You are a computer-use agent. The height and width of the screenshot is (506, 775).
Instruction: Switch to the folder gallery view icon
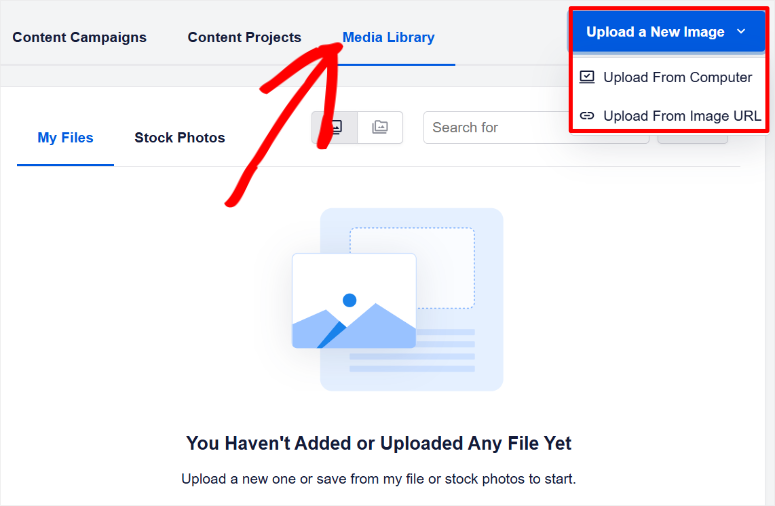tap(380, 127)
